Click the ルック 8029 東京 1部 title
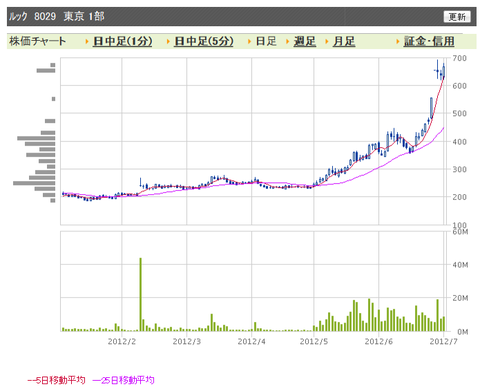This screenshot has height=389, width=480. tap(57, 16)
